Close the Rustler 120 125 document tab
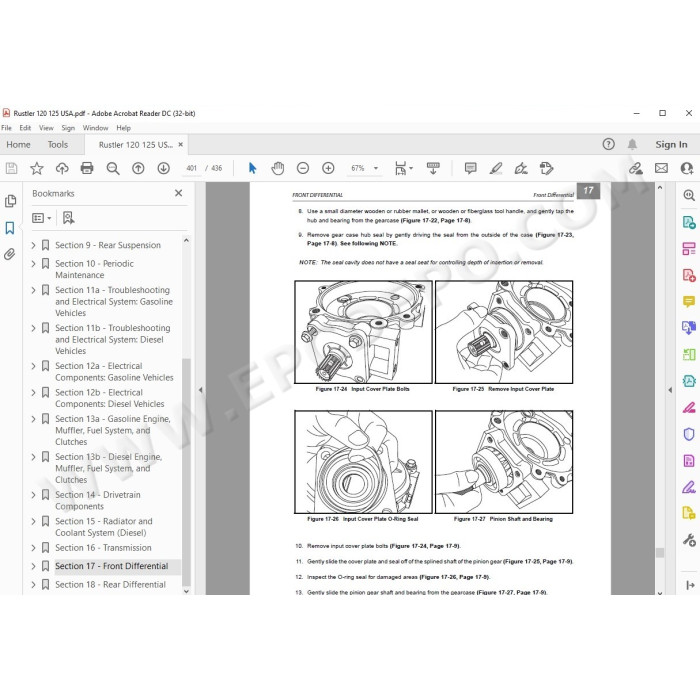 [x=180, y=145]
